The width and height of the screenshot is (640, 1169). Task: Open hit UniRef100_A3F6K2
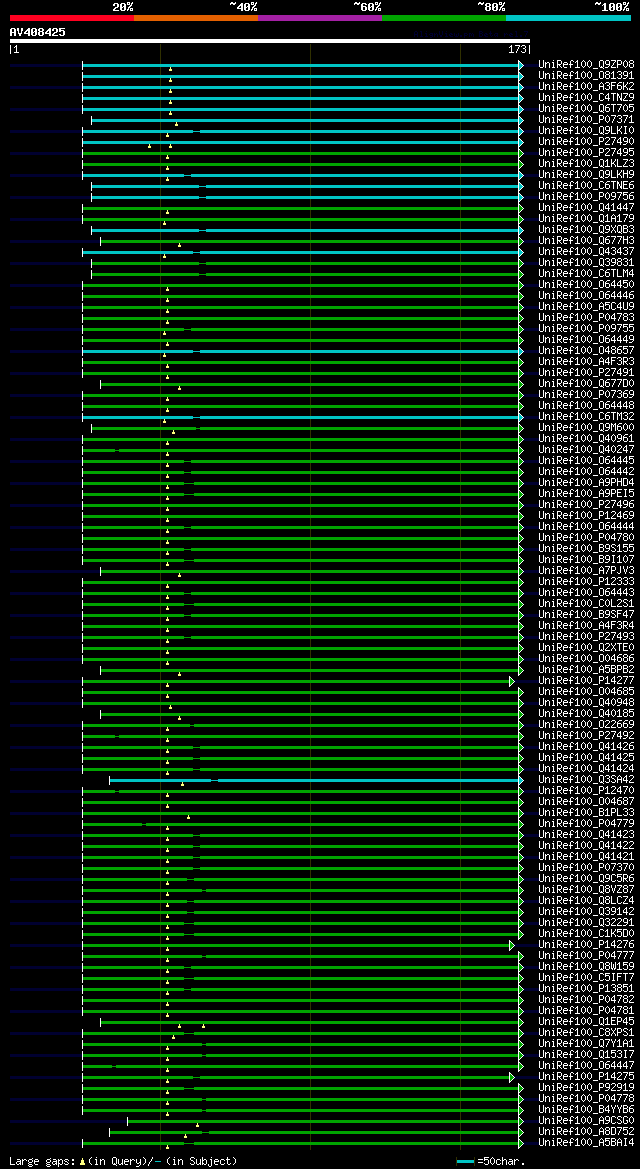tap(586, 87)
